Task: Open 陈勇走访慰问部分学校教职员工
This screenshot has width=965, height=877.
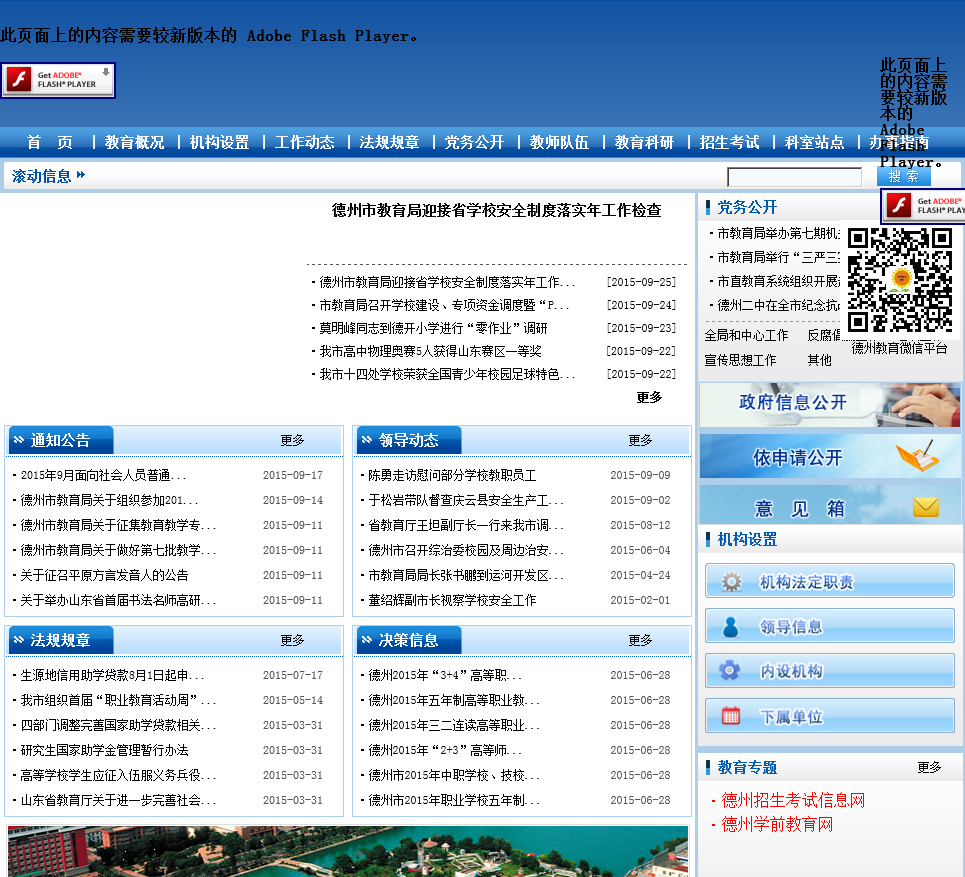Action: tap(452, 476)
